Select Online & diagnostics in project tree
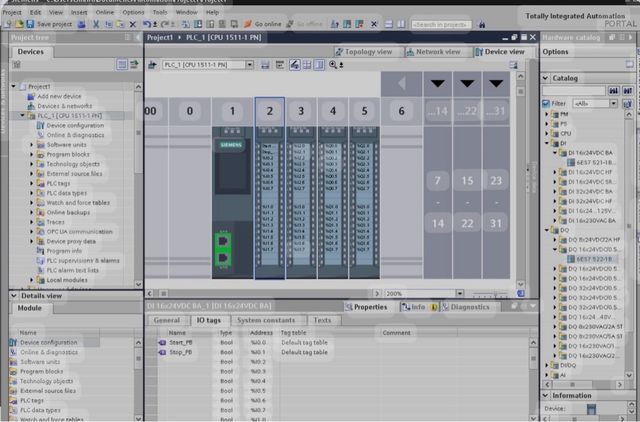Screen dimensions: 640x422 (75, 135)
